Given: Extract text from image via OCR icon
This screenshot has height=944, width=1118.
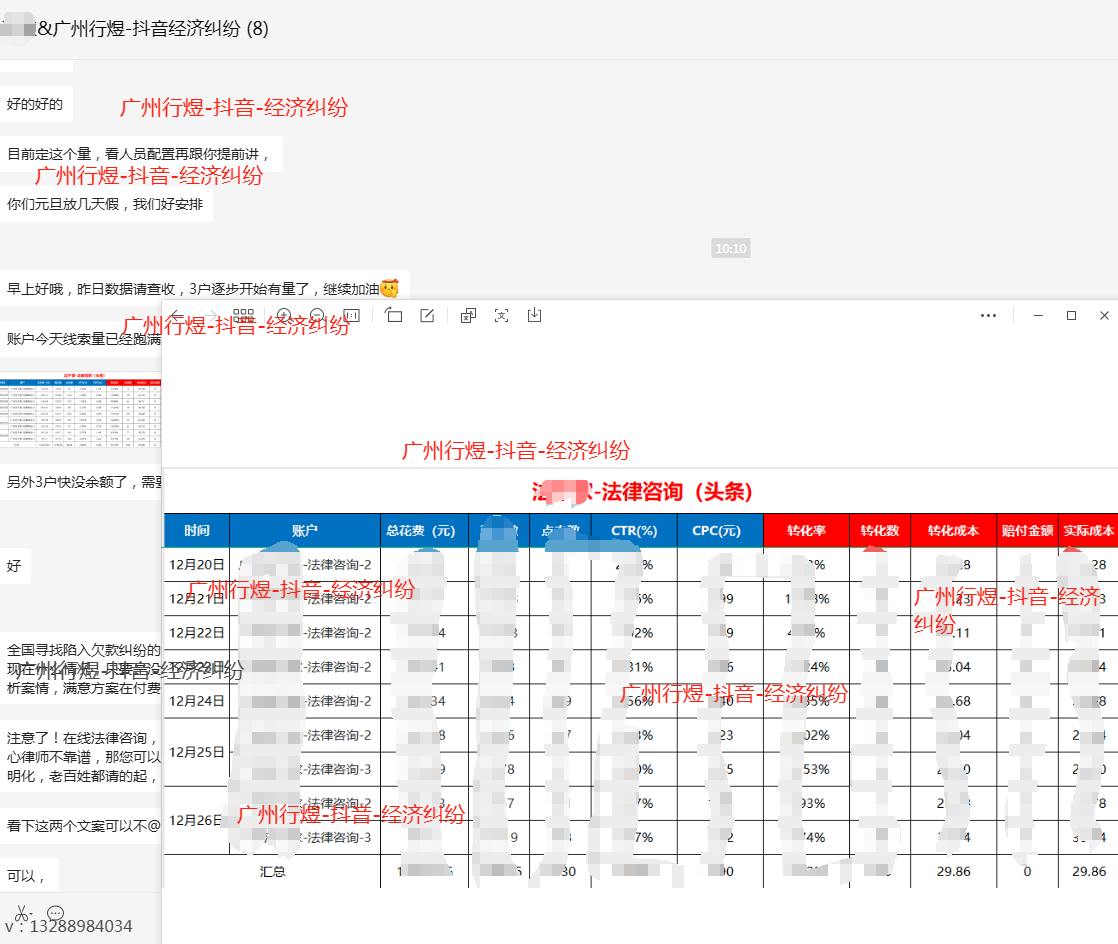Looking at the screenshot, I should click(x=501, y=315).
